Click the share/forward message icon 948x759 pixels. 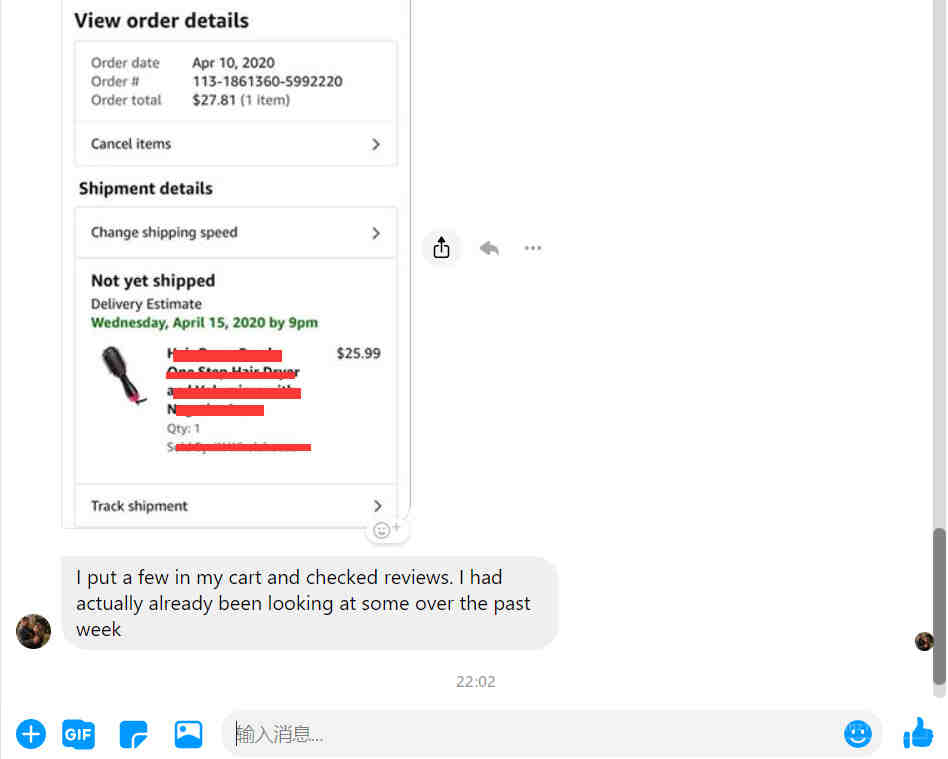tap(441, 247)
